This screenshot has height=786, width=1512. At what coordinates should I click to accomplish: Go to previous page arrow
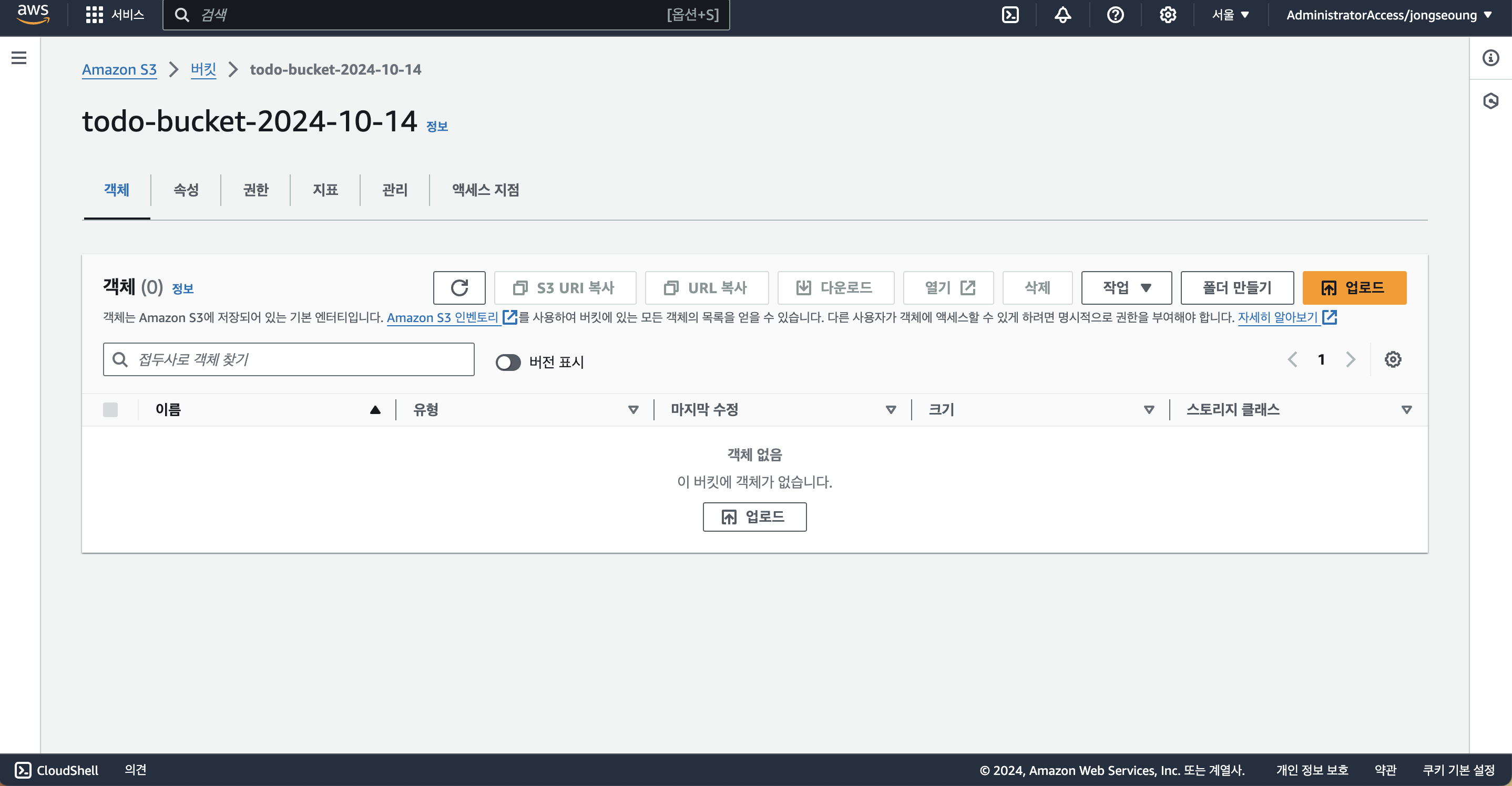tap(1292, 359)
